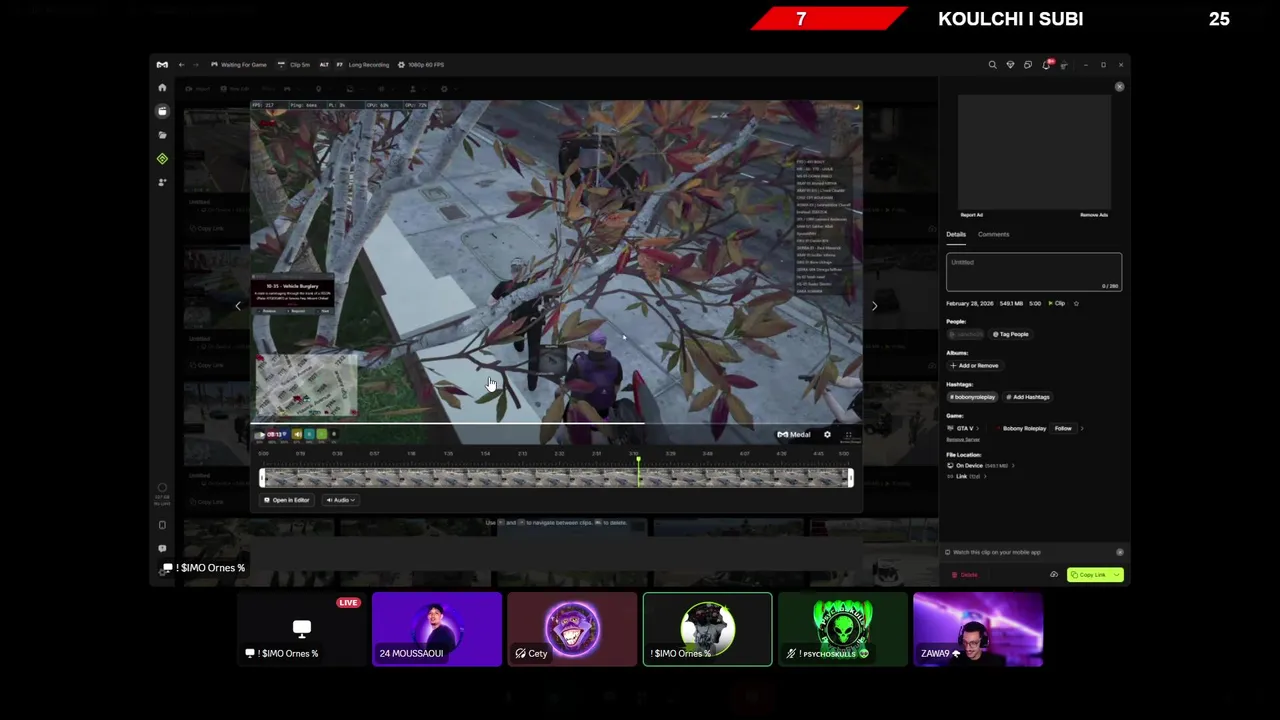The height and width of the screenshot is (720, 1280).
Task: Click Open in Editor below the timeline
Action: tap(287, 500)
